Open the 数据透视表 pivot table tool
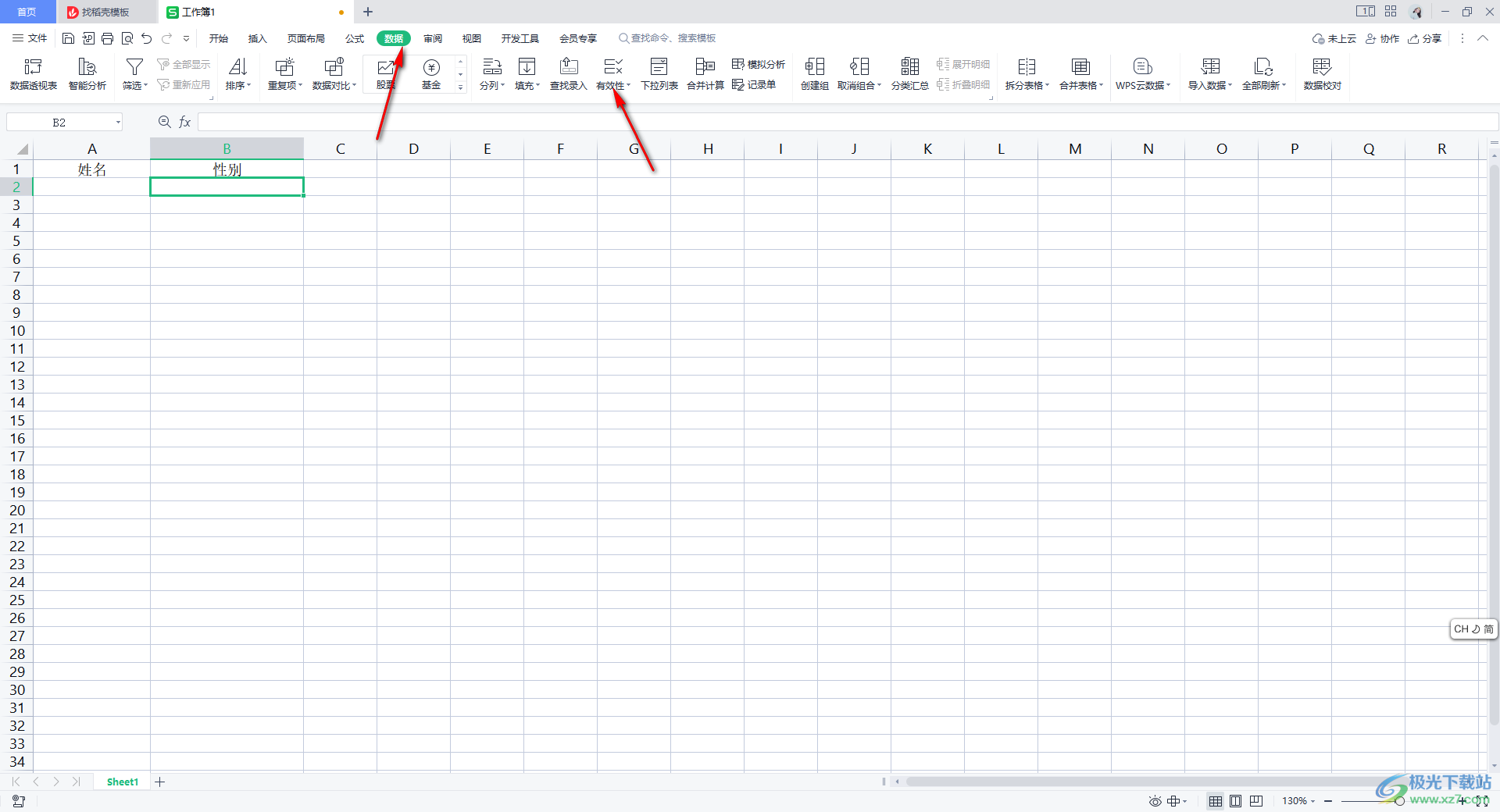This screenshot has height=812, width=1500. [34, 74]
